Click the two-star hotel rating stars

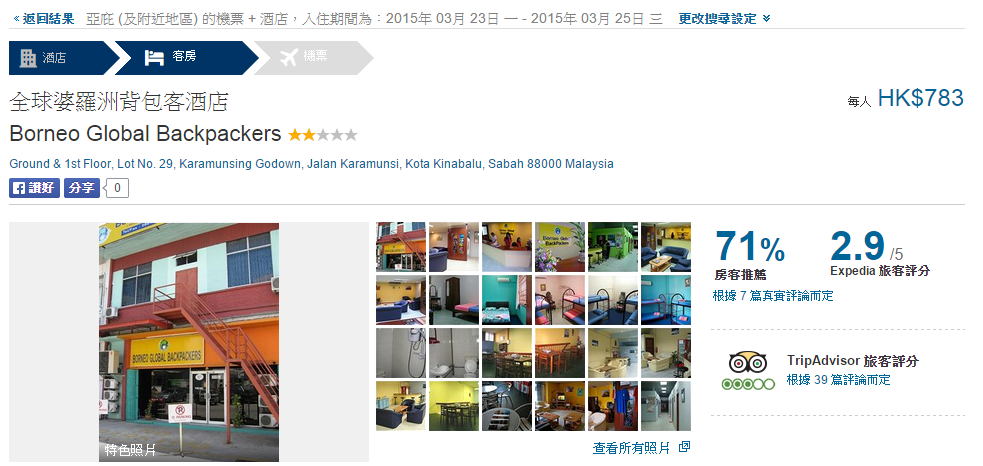coord(322,135)
